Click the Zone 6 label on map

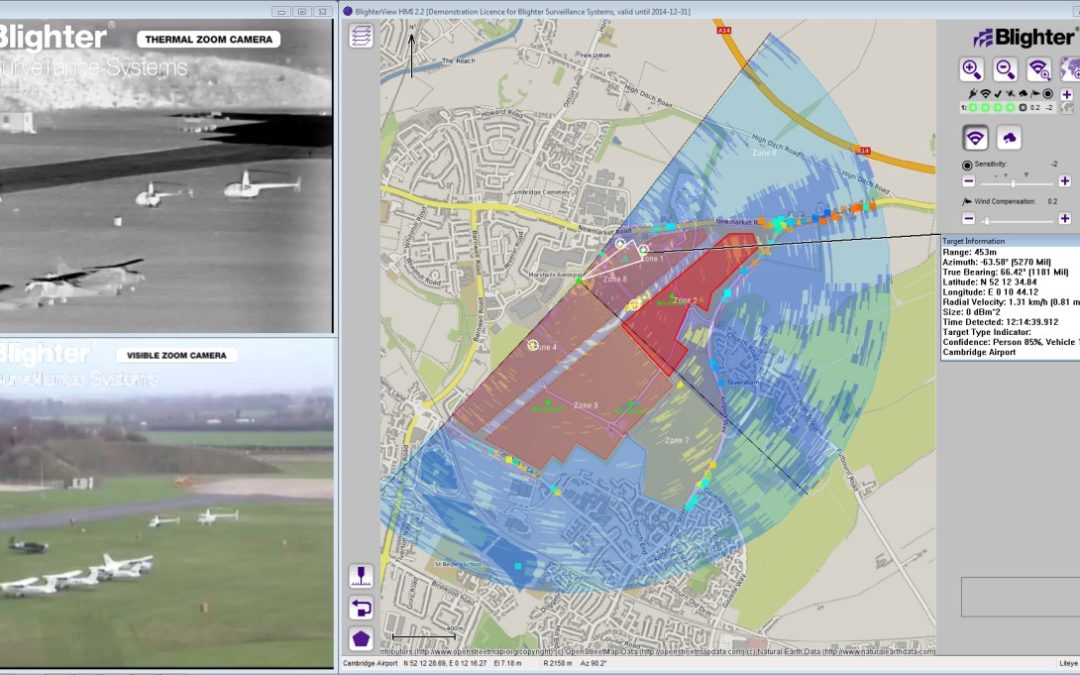(x=764, y=153)
